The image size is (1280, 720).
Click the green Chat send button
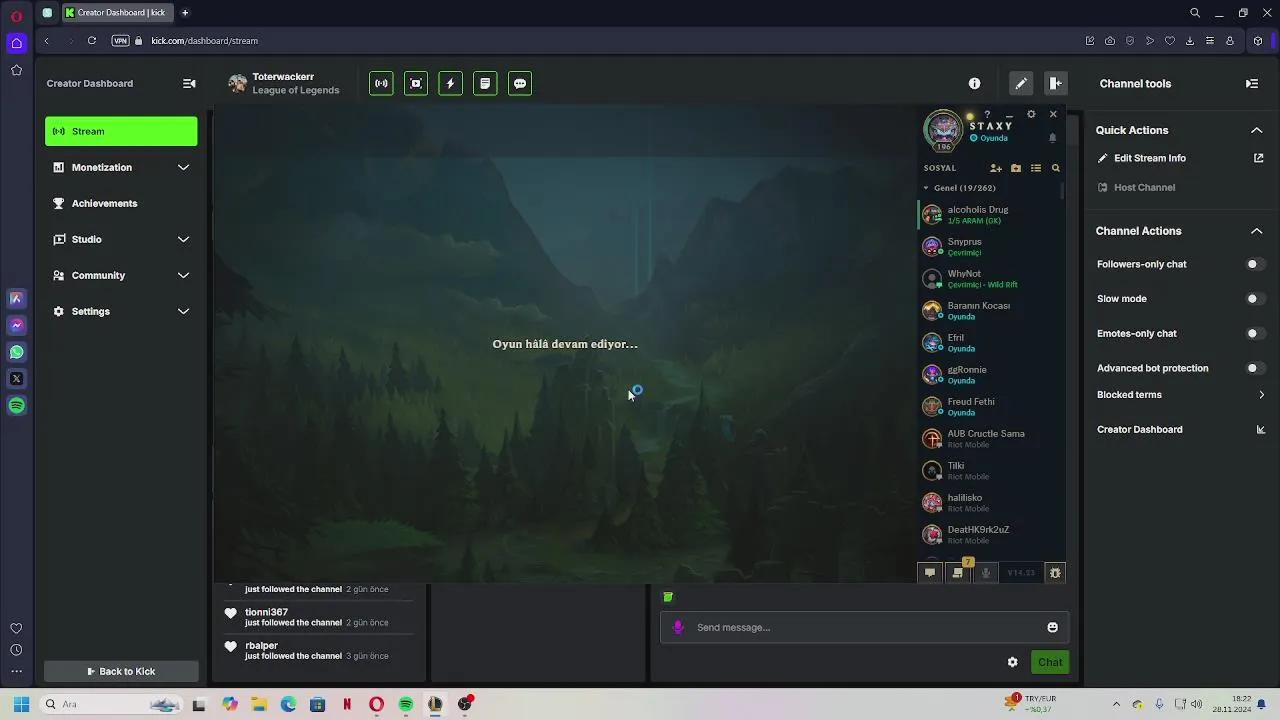click(1050, 662)
